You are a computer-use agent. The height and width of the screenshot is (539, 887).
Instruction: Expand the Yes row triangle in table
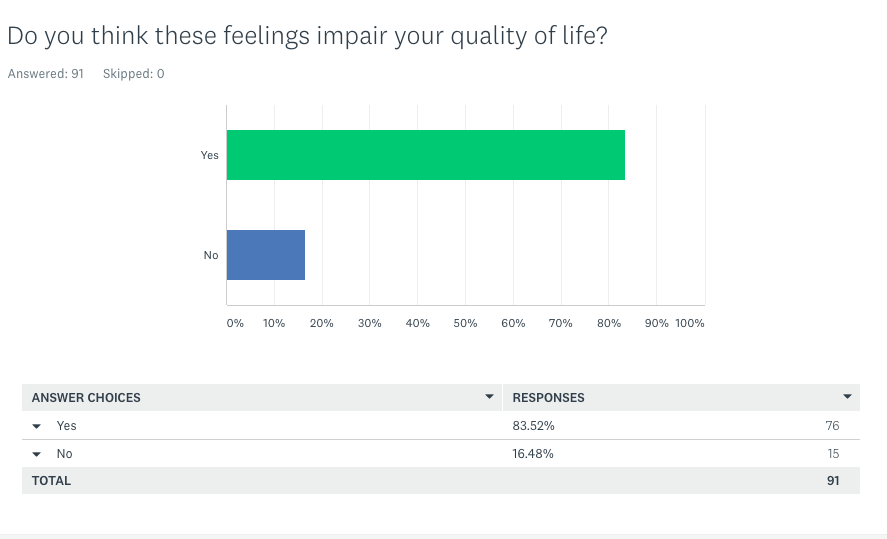click(x=37, y=426)
